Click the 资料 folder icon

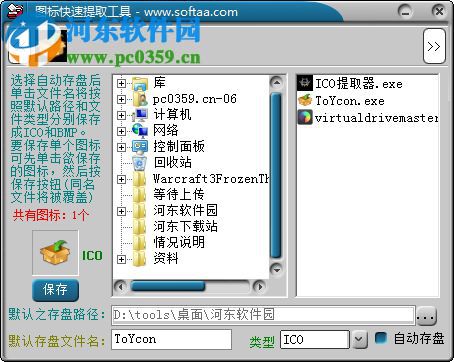[x=139, y=258]
